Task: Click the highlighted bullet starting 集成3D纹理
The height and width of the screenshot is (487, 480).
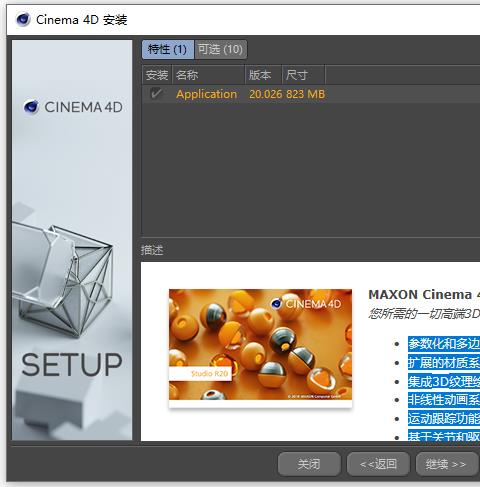Action: [444, 381]
